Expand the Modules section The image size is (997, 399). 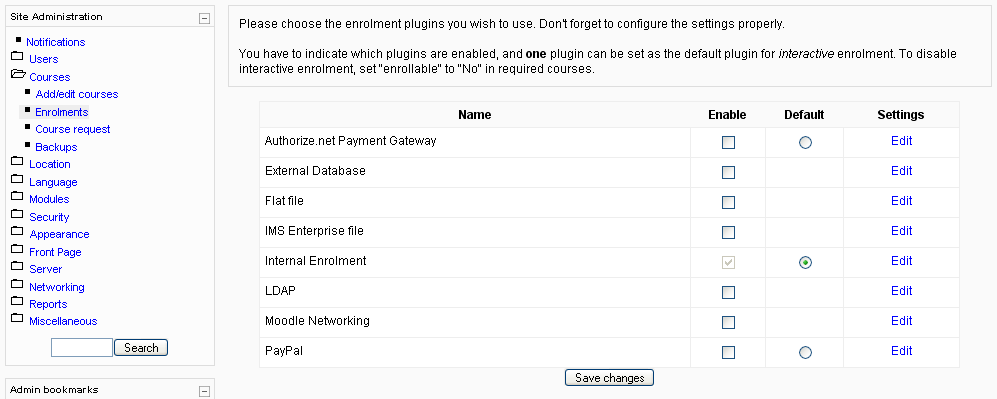point(49,200)
